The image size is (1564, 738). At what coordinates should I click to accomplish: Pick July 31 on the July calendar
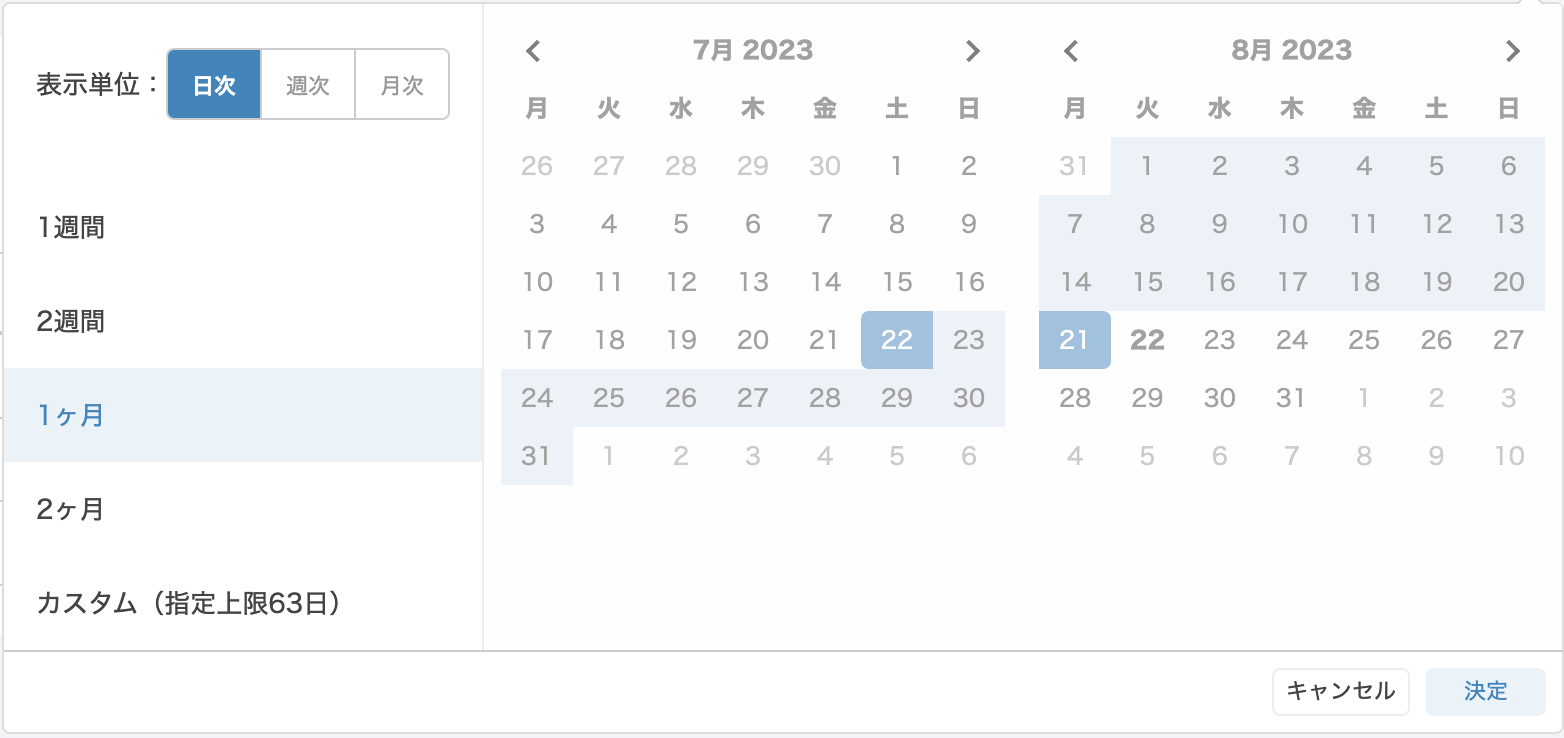point(537,455)
